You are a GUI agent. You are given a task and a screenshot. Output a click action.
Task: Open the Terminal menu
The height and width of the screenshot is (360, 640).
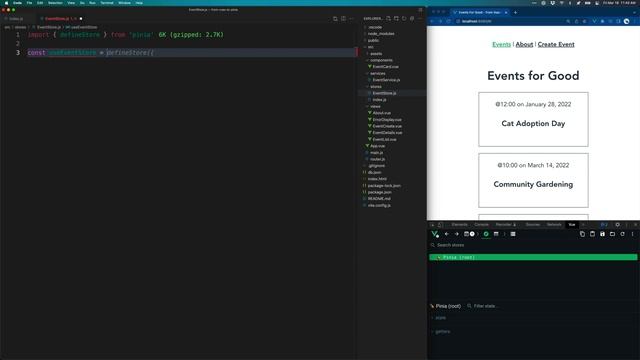[x=107, y=3]
